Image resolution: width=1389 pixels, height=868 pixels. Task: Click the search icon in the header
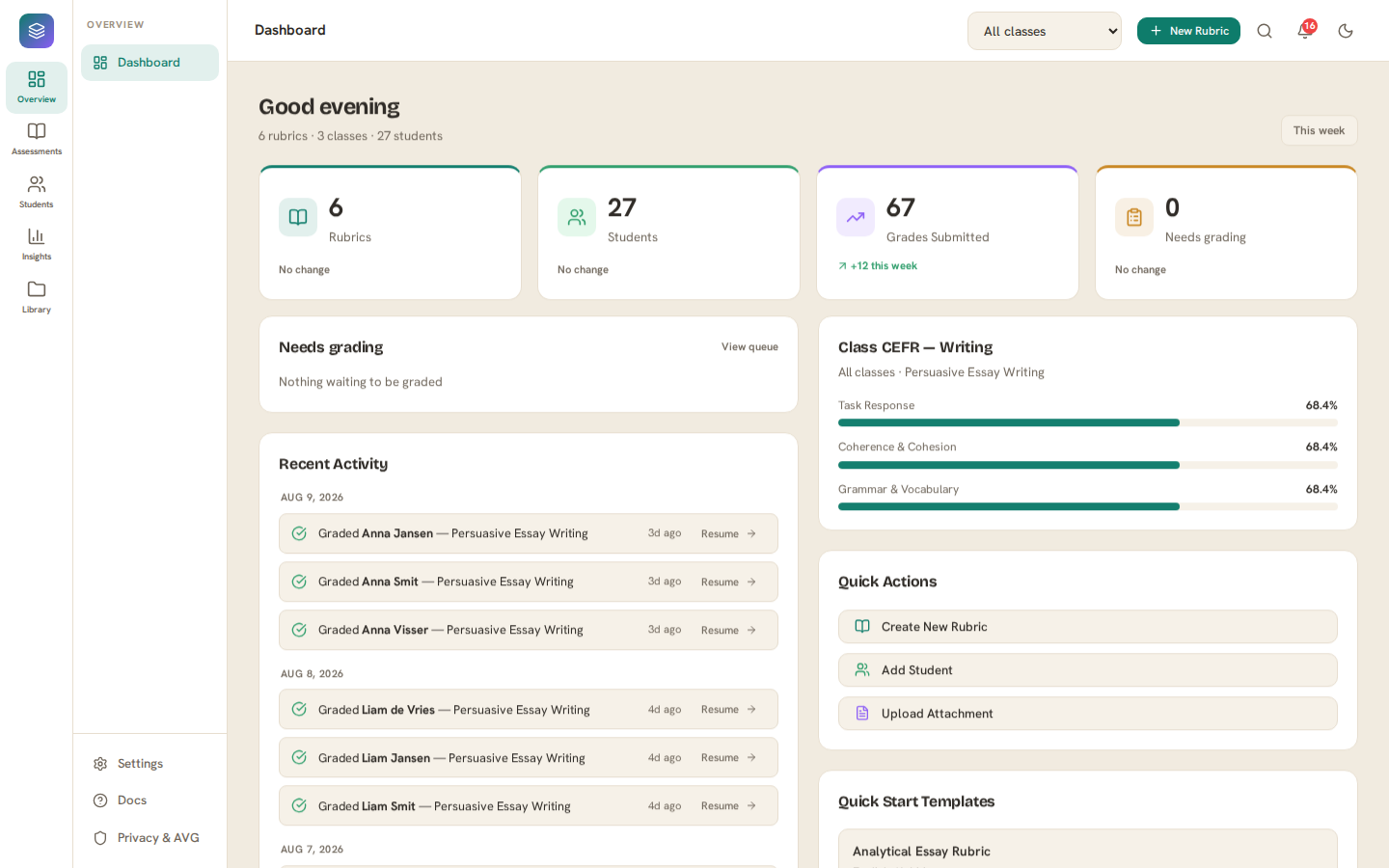pos(1265,31)
